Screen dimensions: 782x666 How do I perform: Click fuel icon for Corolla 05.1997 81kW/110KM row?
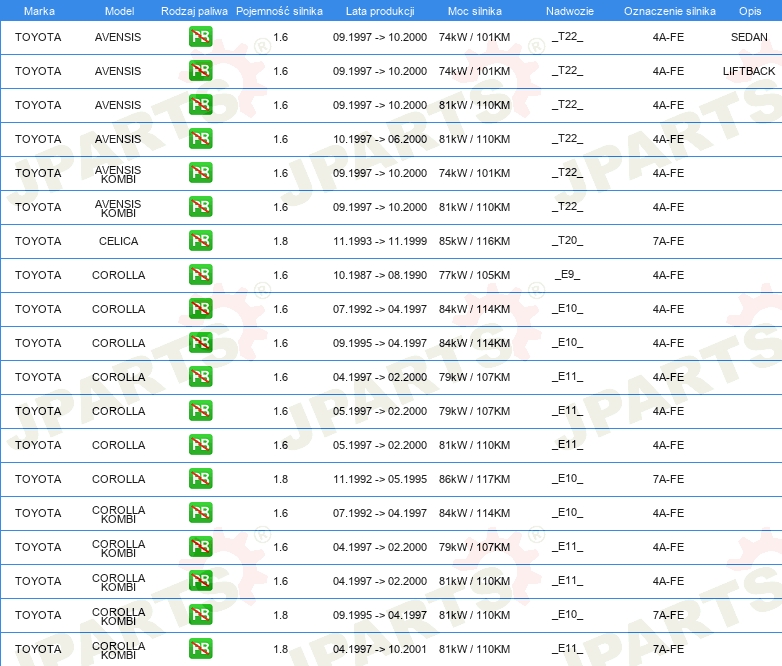pos(200,444)
